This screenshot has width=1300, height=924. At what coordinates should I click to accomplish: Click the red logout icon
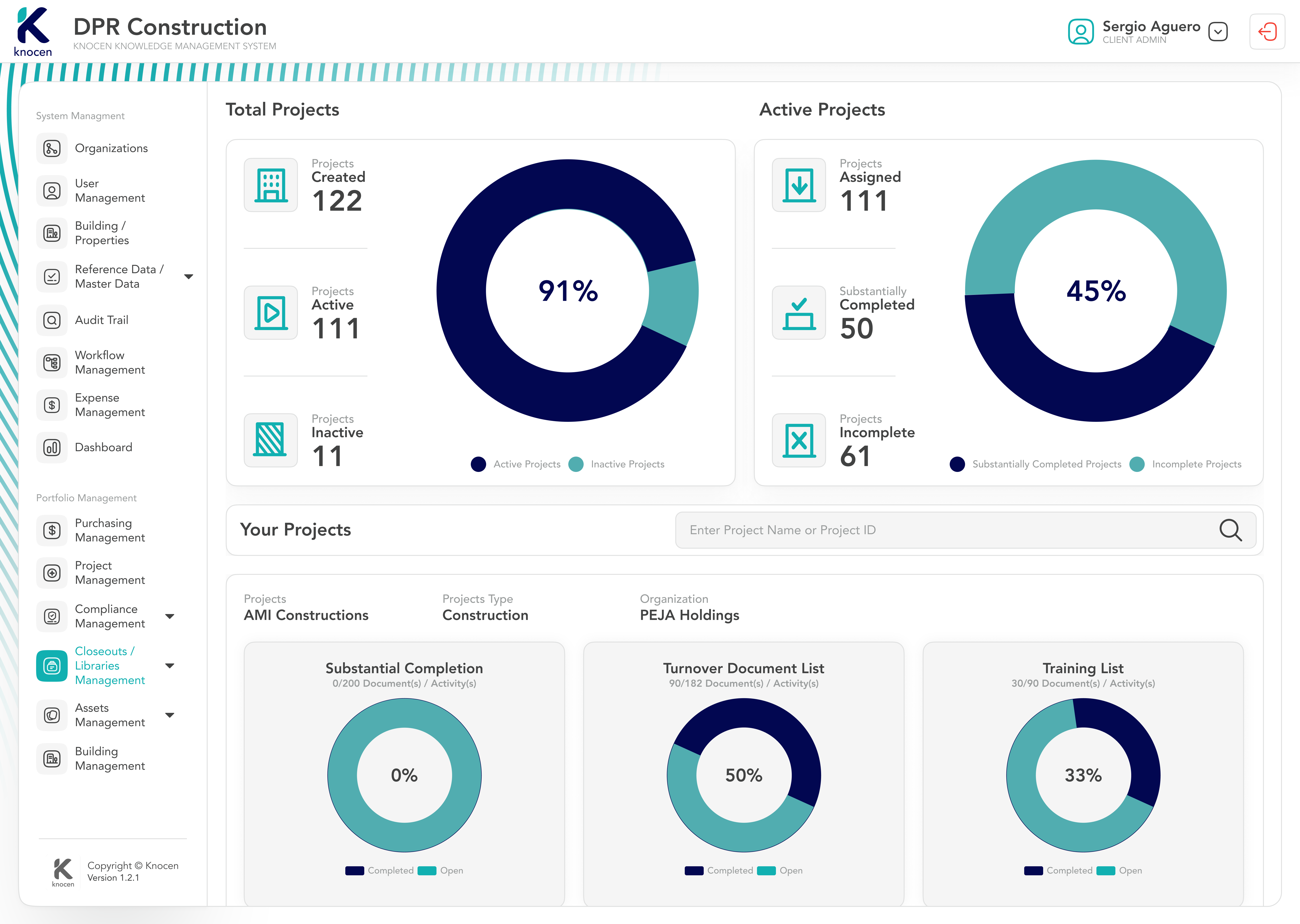tap(1267, 32)
